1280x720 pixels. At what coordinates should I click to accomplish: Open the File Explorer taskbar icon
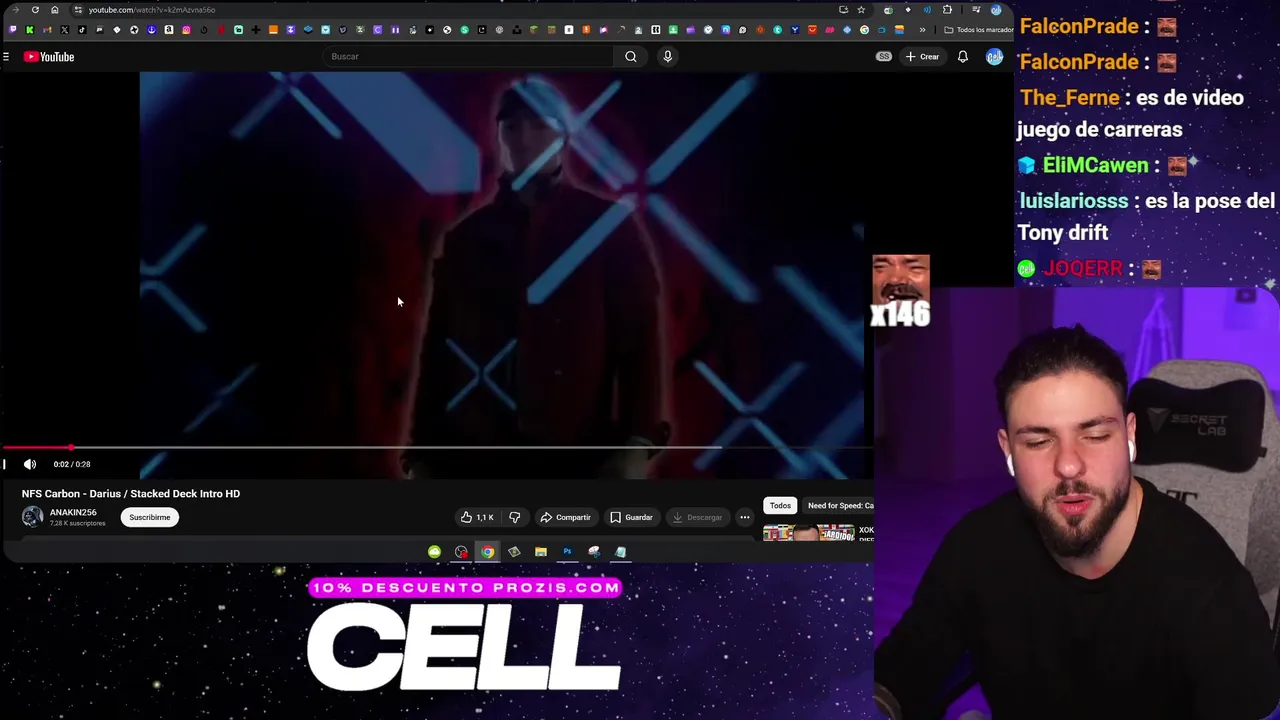[540, 552]
